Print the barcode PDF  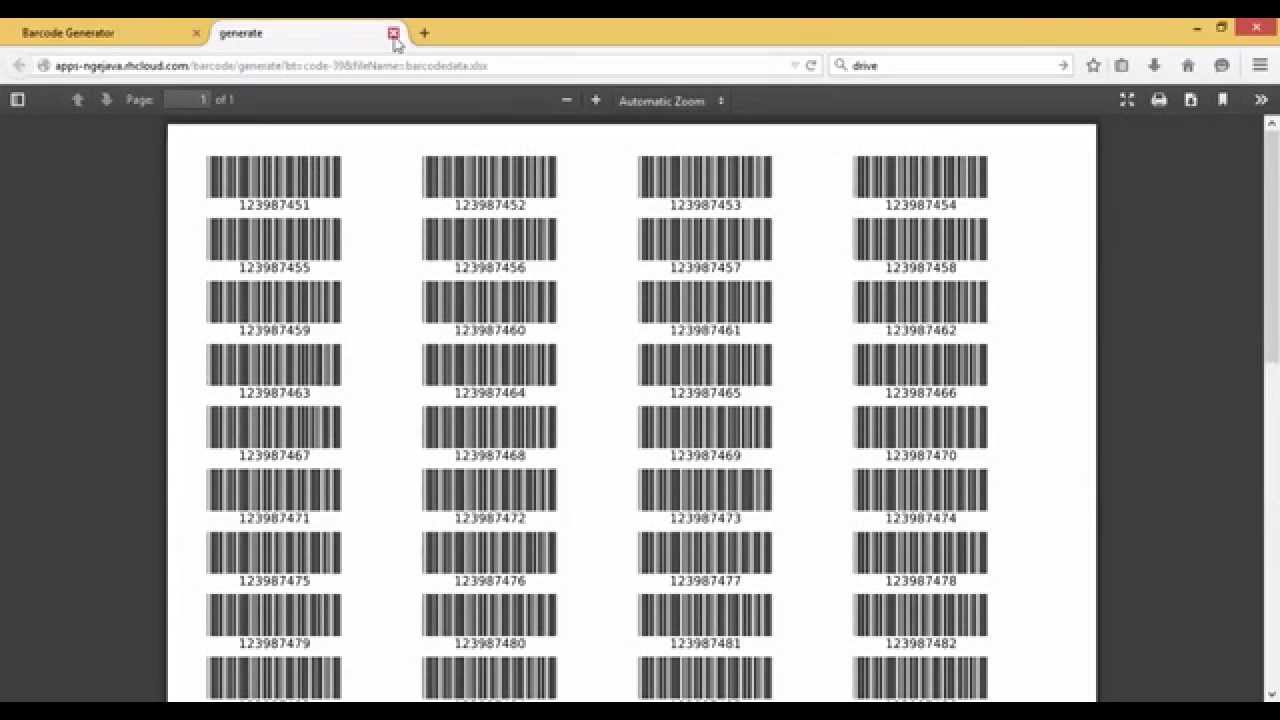coord(1159,100)
